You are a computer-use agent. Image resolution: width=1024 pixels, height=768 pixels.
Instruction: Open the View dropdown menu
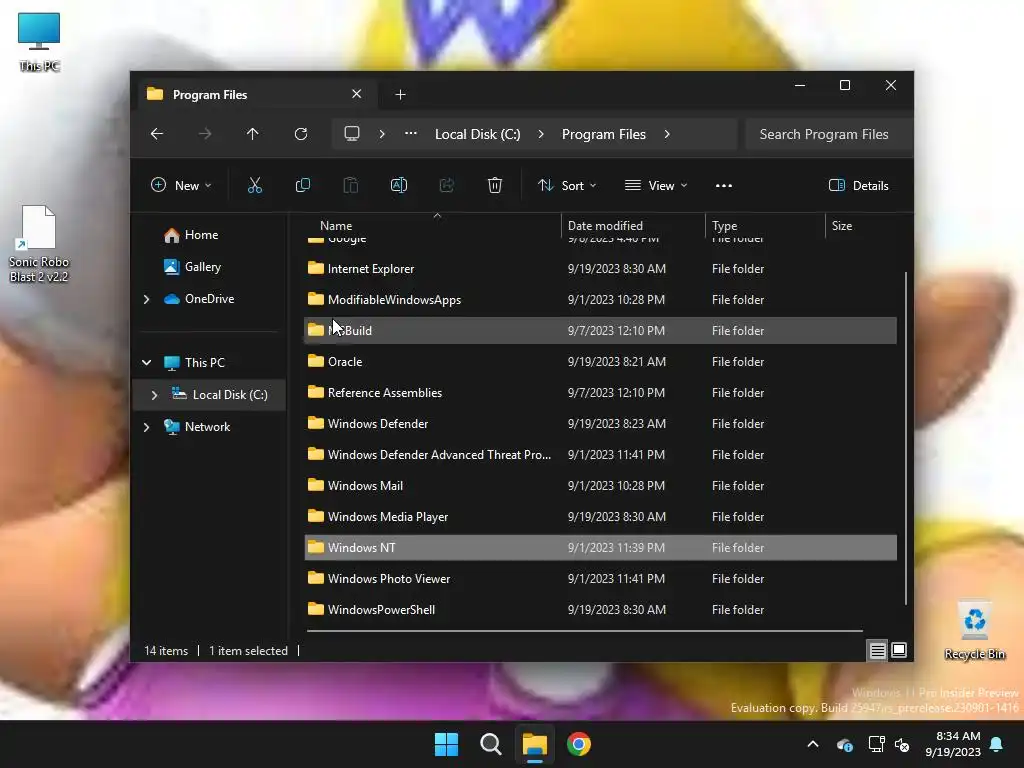pyautogui.click(x=656, y=185)
